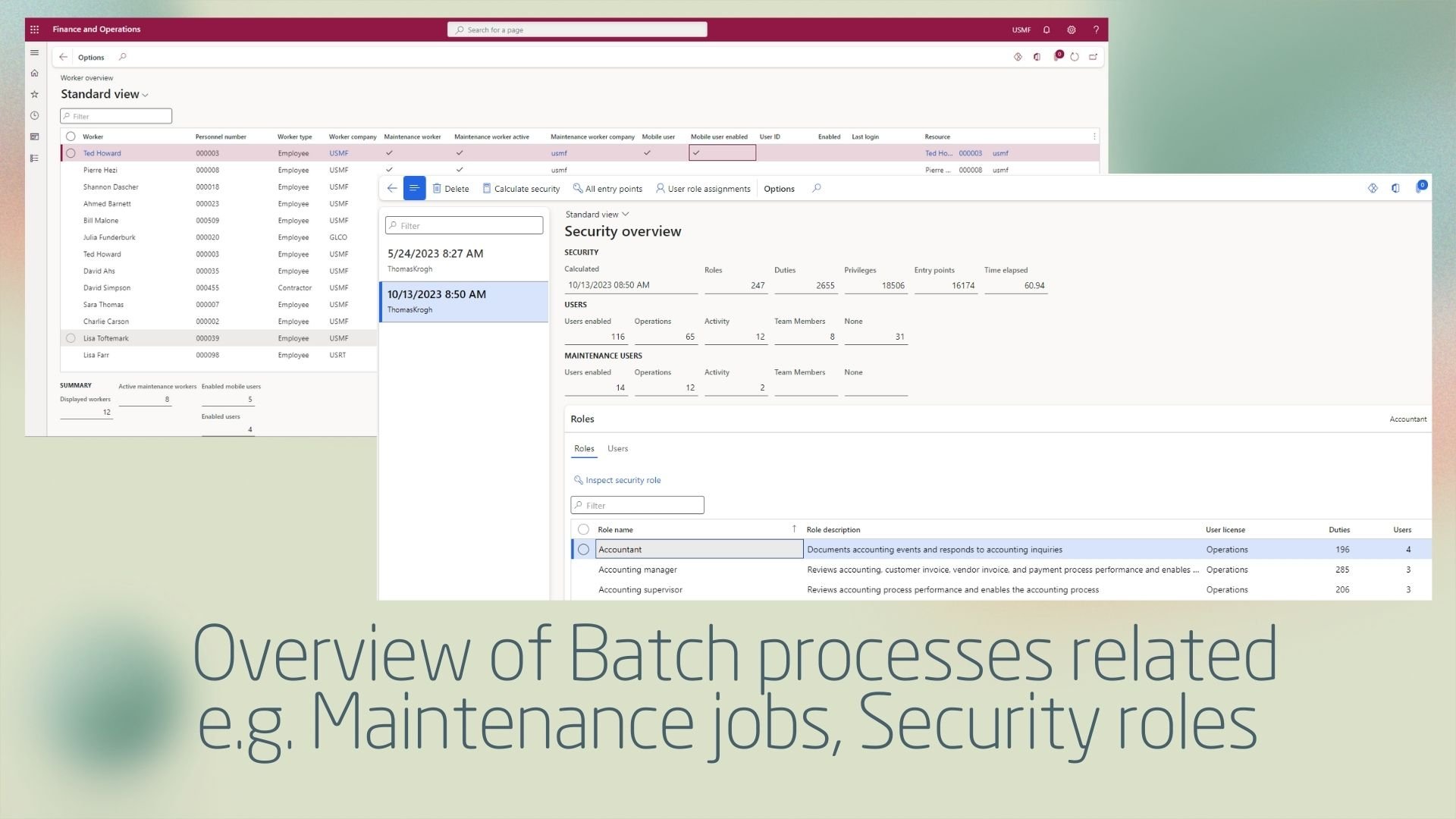Click Options menu in security toolbar
The width and height of the screenshot is (1456, 819).
click(779, 188)
